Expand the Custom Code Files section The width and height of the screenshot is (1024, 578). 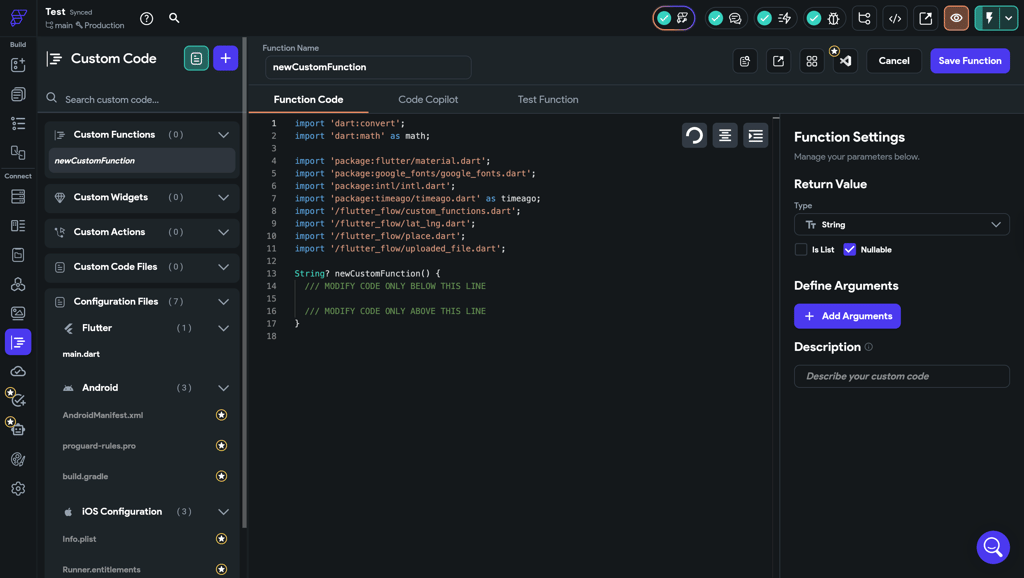tap(223, 266)
